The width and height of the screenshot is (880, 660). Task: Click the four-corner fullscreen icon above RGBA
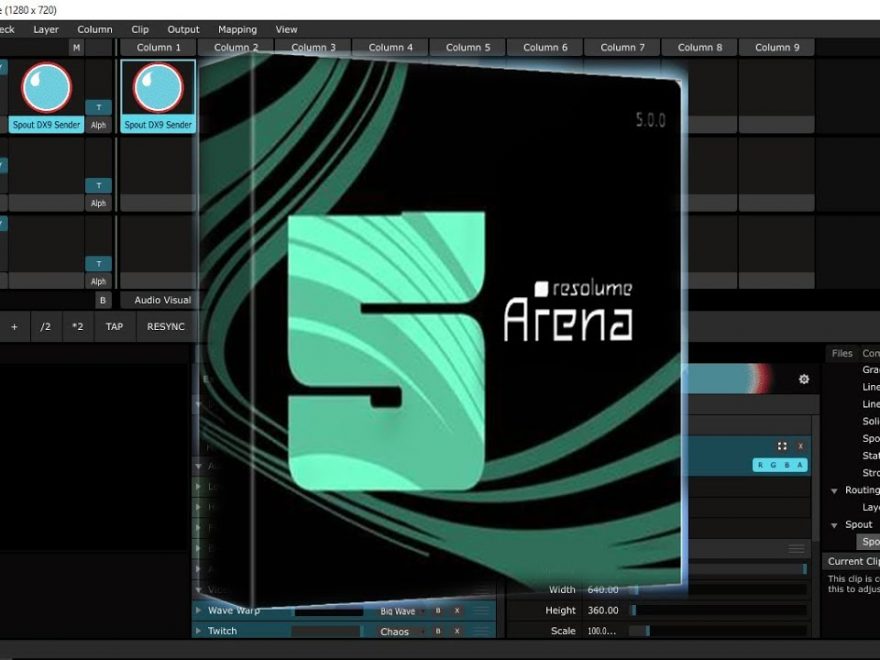(782, 446)
